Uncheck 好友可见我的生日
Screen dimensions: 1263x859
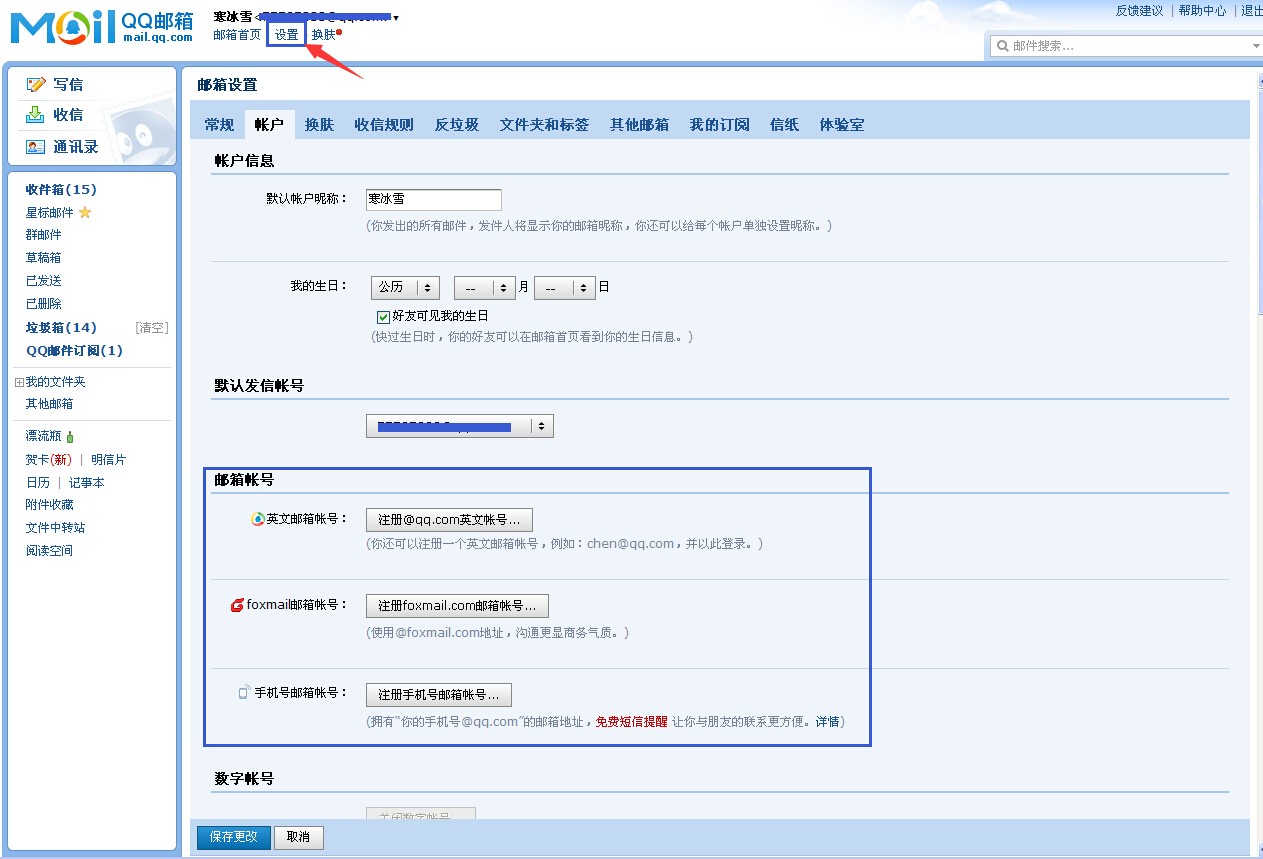383,316
